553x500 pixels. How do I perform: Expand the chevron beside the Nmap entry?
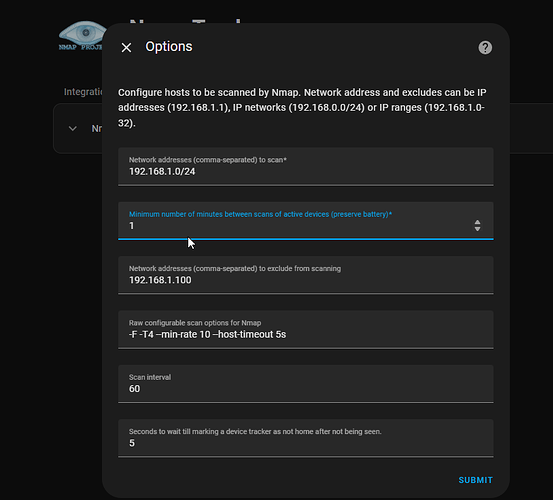tap(73, 128)
